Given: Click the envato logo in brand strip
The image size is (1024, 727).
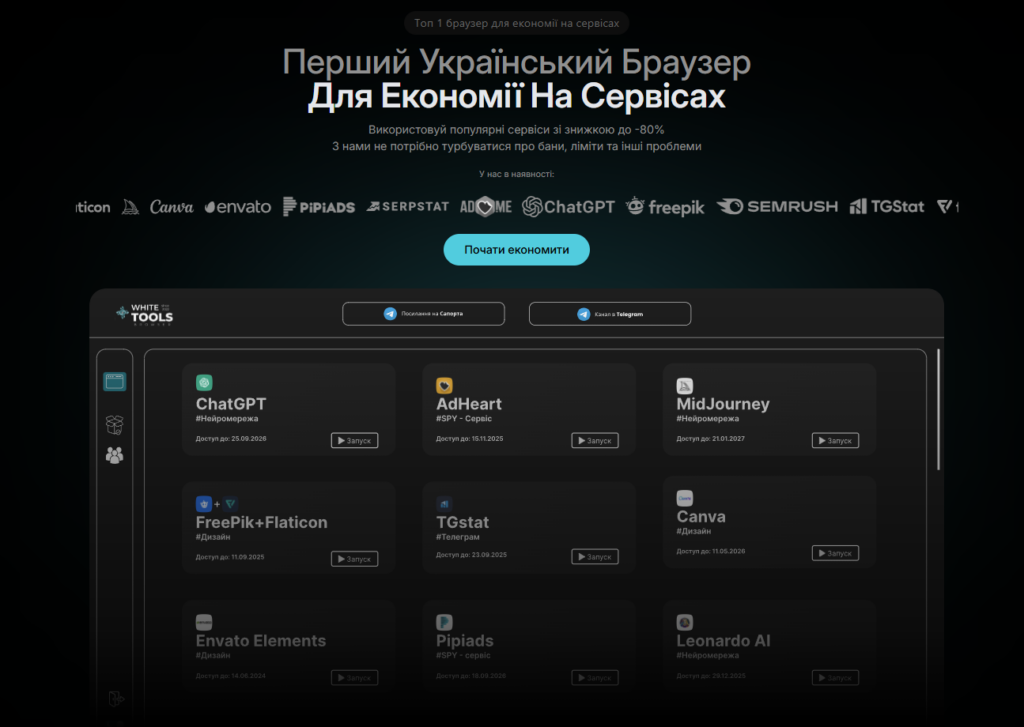Looking at the screenshot, I should (238, 207).
